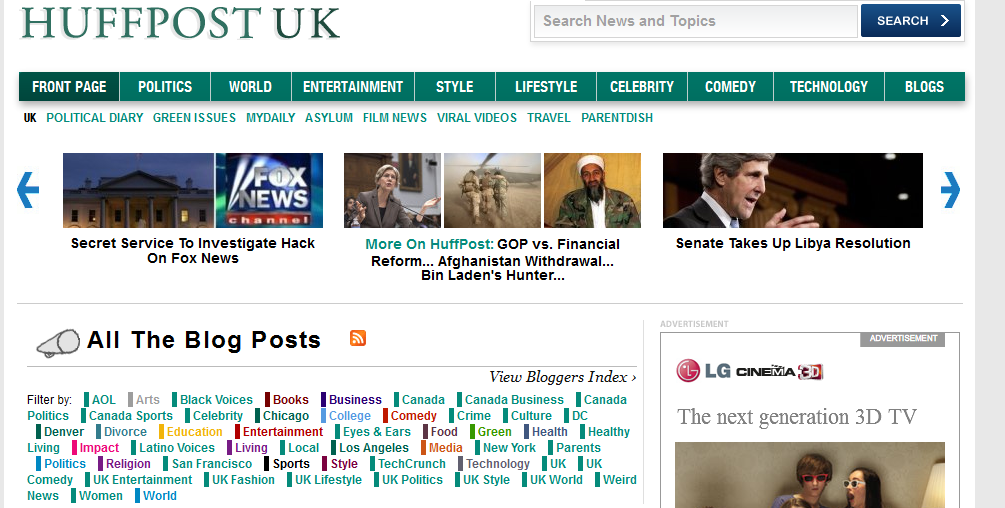Filter blog posts by TechCrunch
This screenshot has width=1005, height=508.
click(411, 464)
